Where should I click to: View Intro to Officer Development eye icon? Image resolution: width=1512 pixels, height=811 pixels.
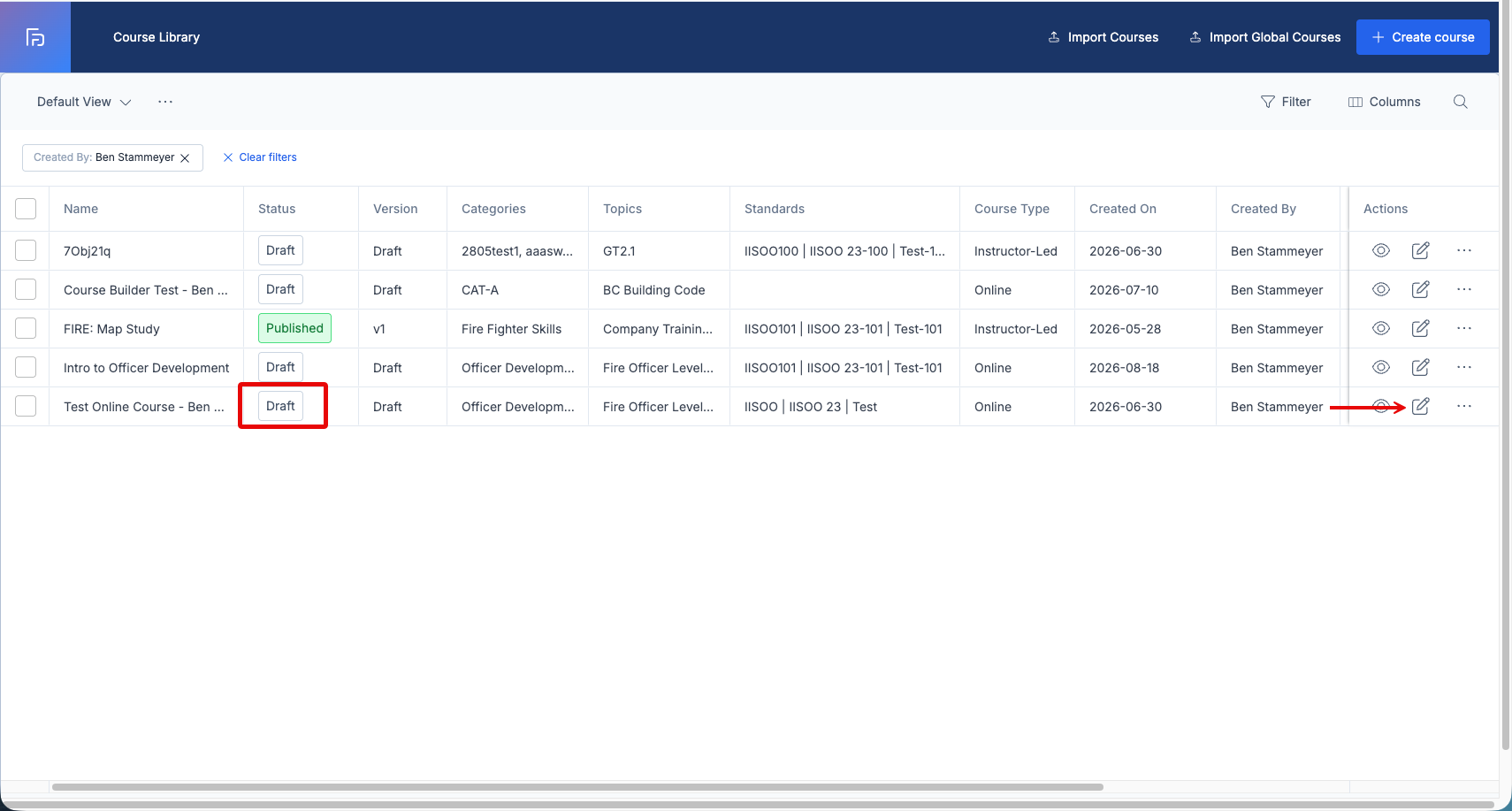(x=1381, y=367)
